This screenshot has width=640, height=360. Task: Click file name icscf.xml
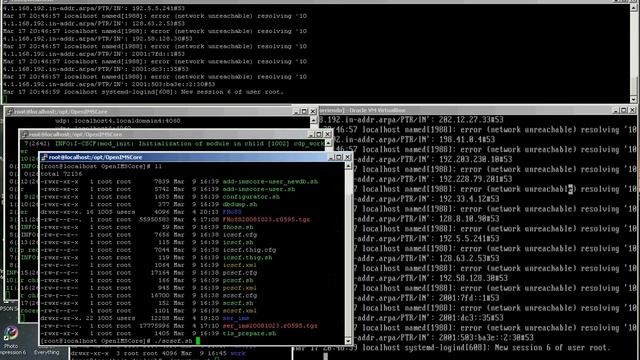(x=240, y=265)
